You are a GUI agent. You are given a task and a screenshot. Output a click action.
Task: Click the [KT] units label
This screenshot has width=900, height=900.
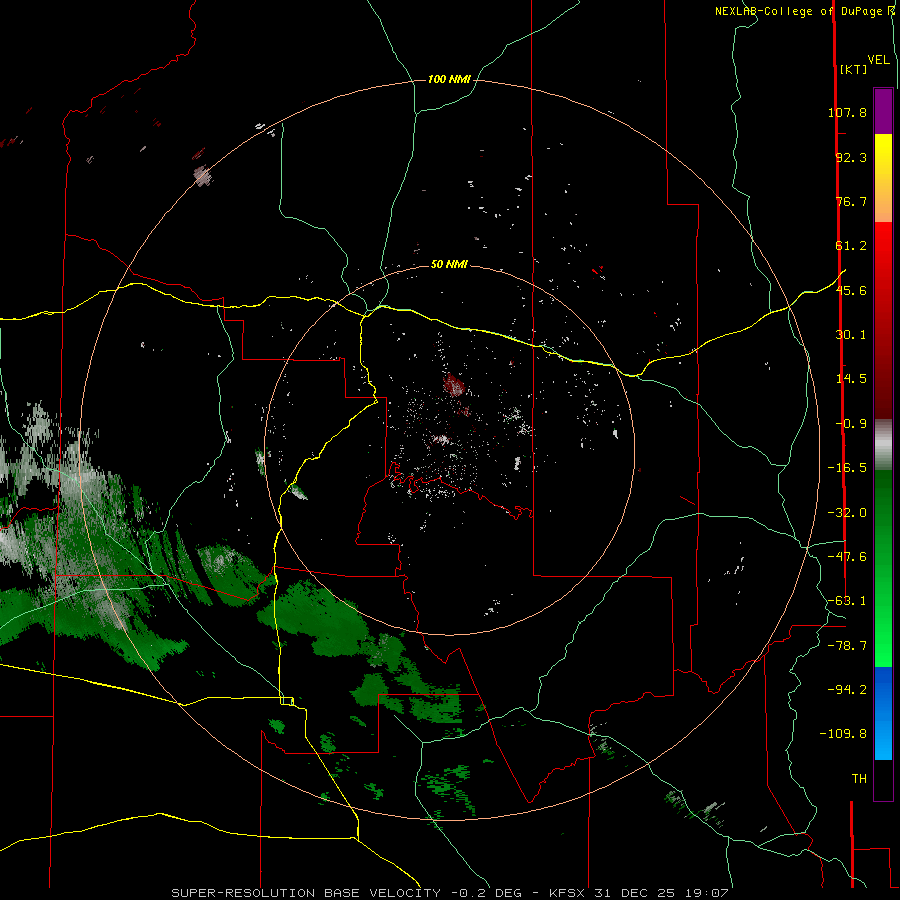pos(853,69)
